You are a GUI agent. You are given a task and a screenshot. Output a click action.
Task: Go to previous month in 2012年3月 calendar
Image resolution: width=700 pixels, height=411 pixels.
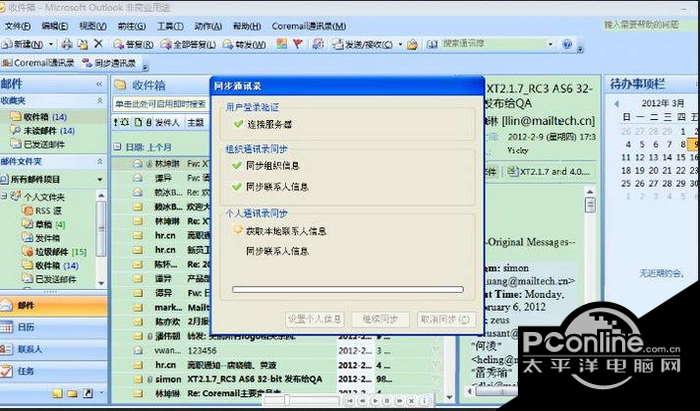click(x=616, y=104)
